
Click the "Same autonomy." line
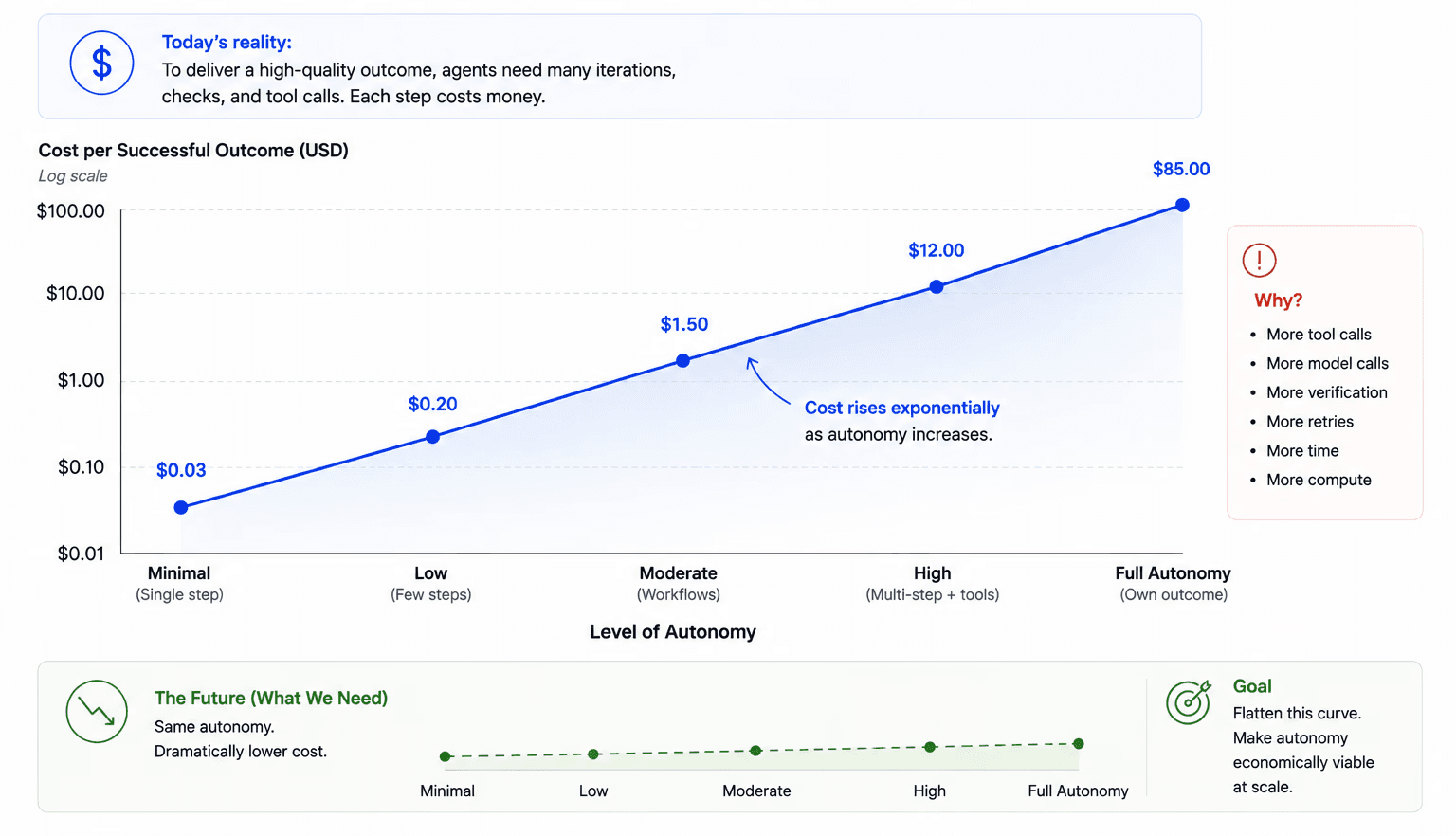(214, 727)
